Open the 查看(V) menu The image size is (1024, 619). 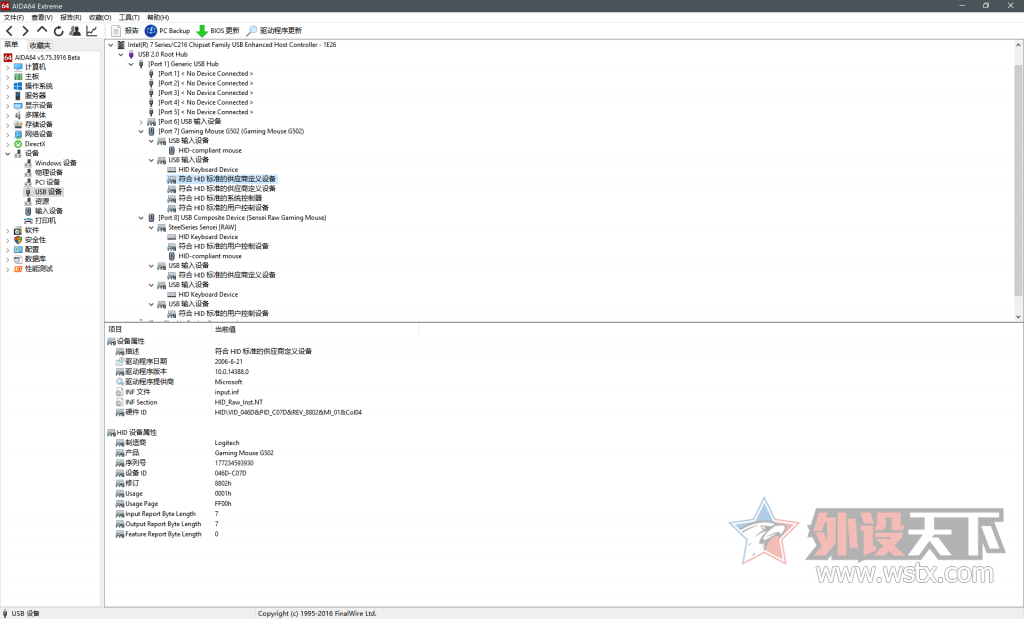[42, 18]
